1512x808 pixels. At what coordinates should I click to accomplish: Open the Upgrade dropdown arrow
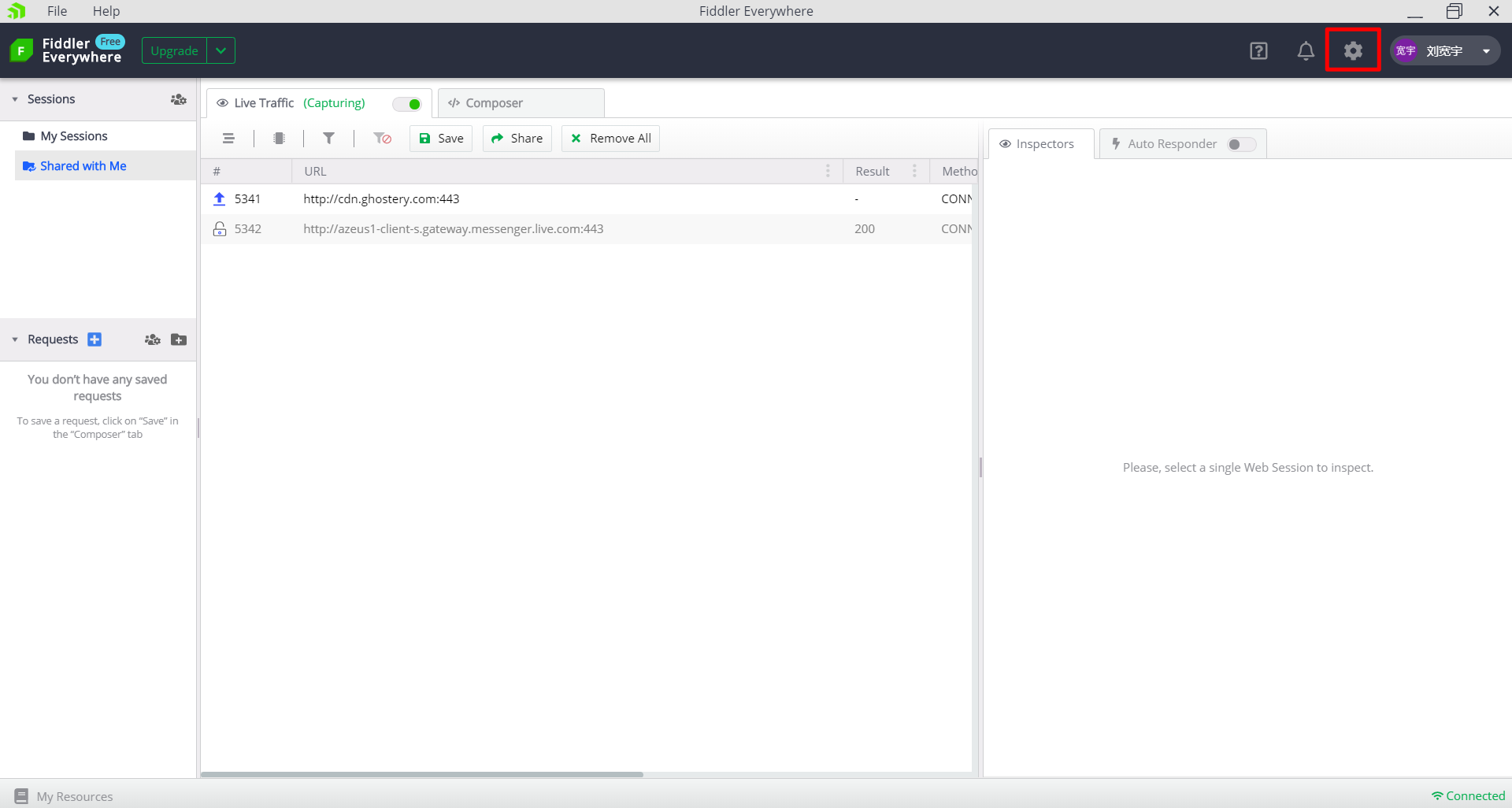[x=221, y=51]
